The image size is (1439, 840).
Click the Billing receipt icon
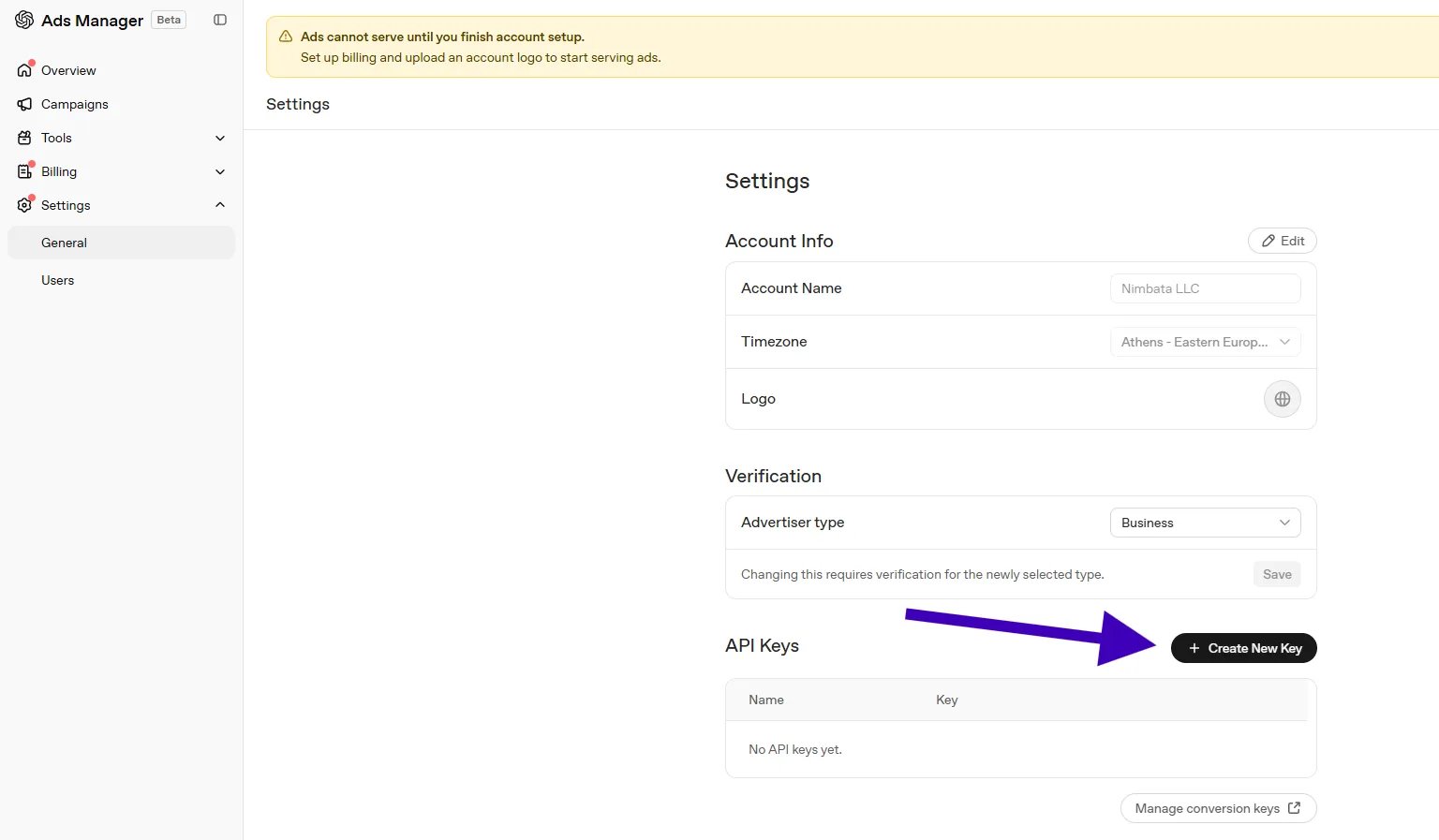point(24,171)
